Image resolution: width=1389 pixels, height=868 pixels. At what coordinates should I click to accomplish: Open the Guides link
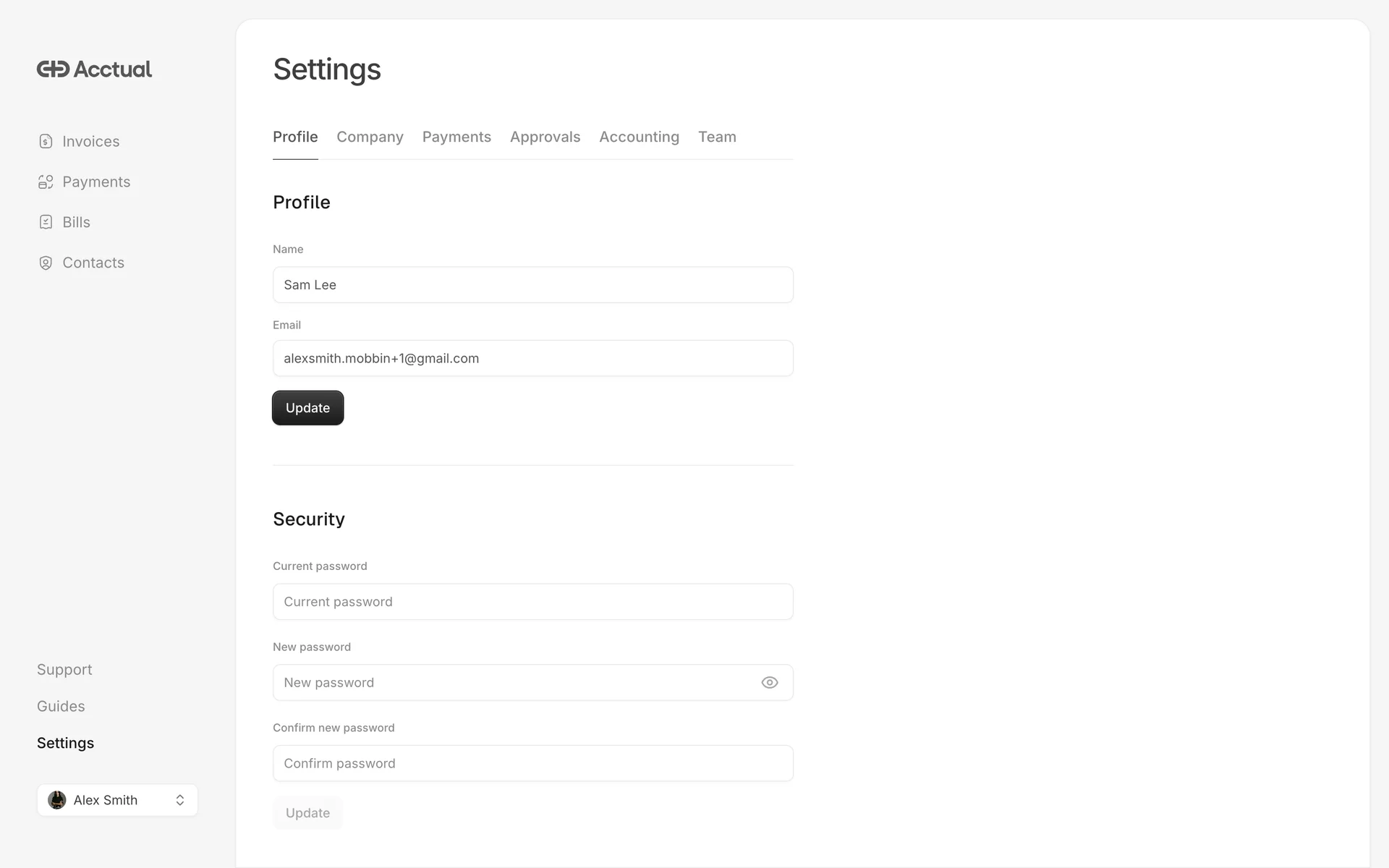click(61, 707)
